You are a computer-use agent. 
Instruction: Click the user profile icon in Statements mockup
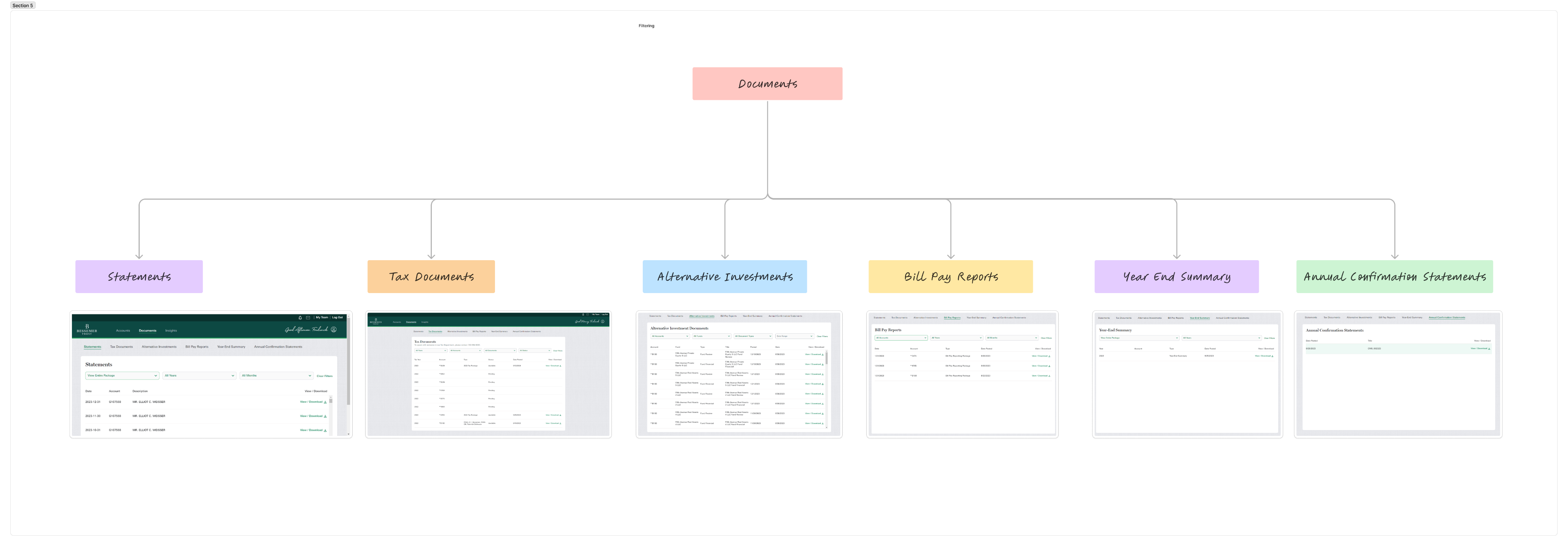(333, 329)
